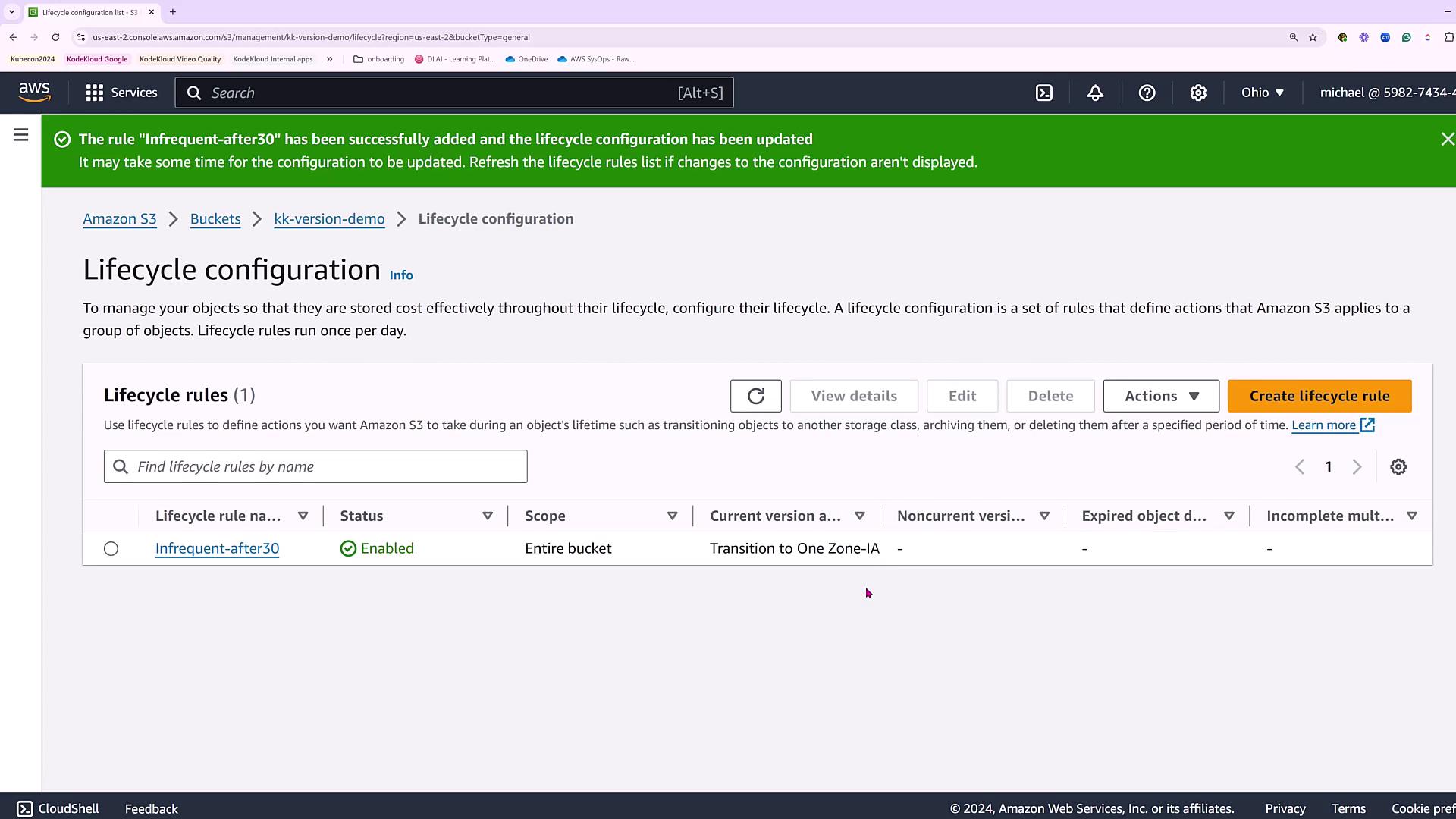Open the notifications bell icon
Screen dimensions: 1456x819
[1095, 93]
